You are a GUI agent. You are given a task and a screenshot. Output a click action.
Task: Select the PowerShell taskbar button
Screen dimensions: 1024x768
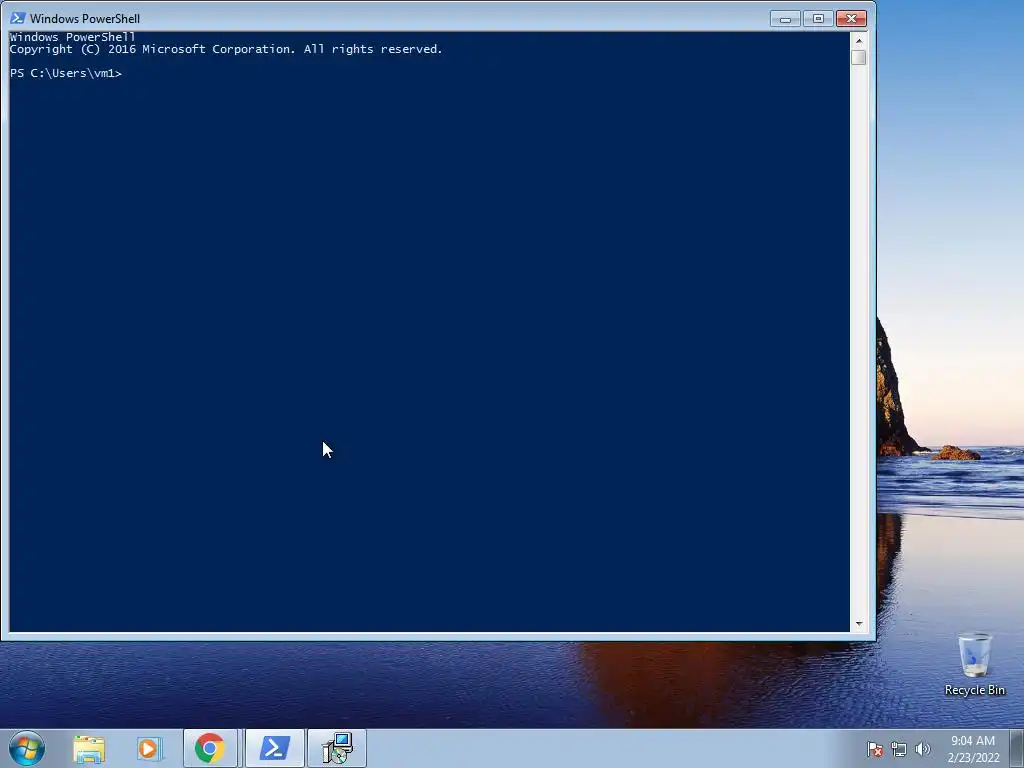pyautogui.click(x=275, y=748)
